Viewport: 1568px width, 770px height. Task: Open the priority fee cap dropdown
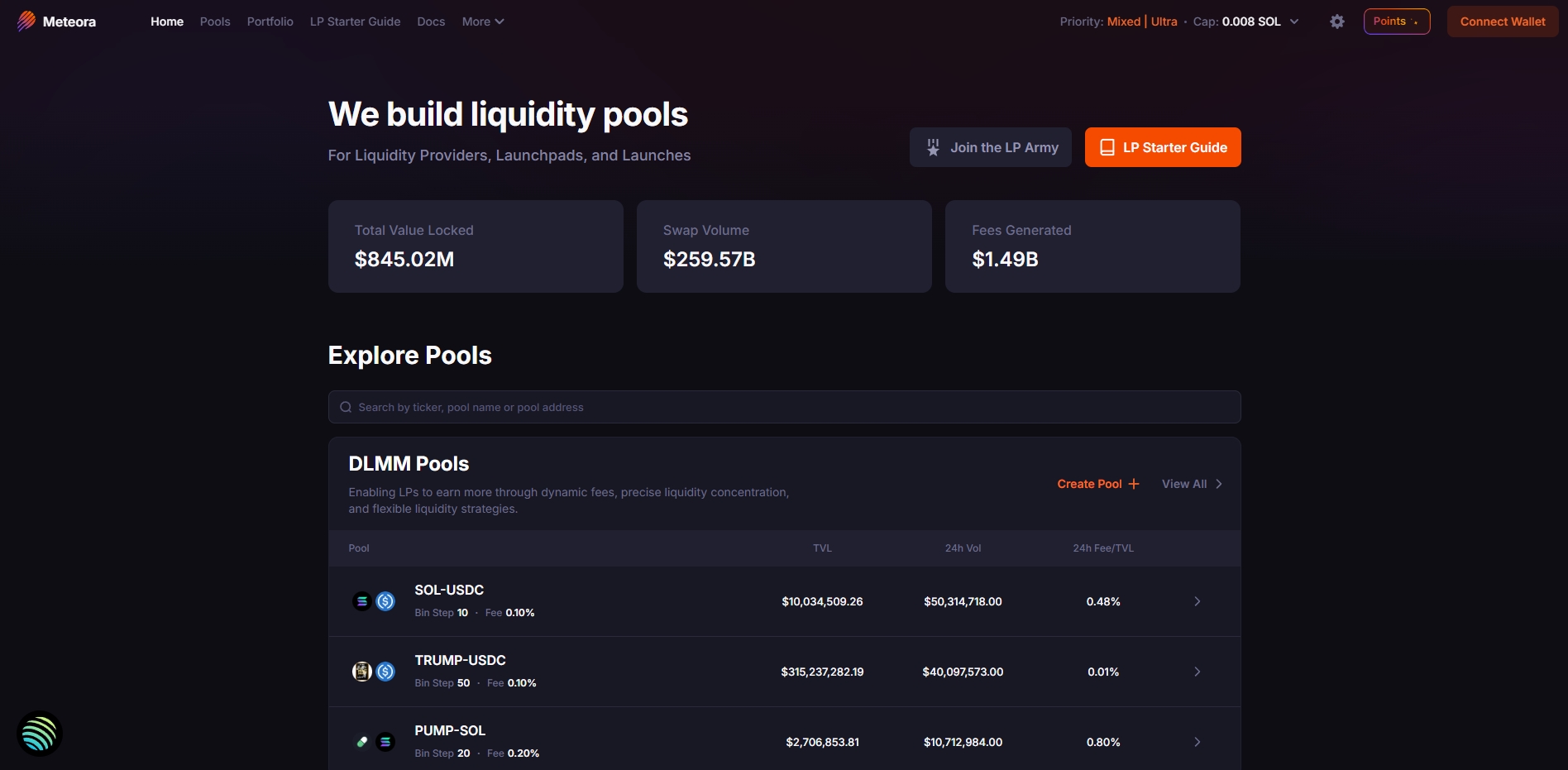1293,22
